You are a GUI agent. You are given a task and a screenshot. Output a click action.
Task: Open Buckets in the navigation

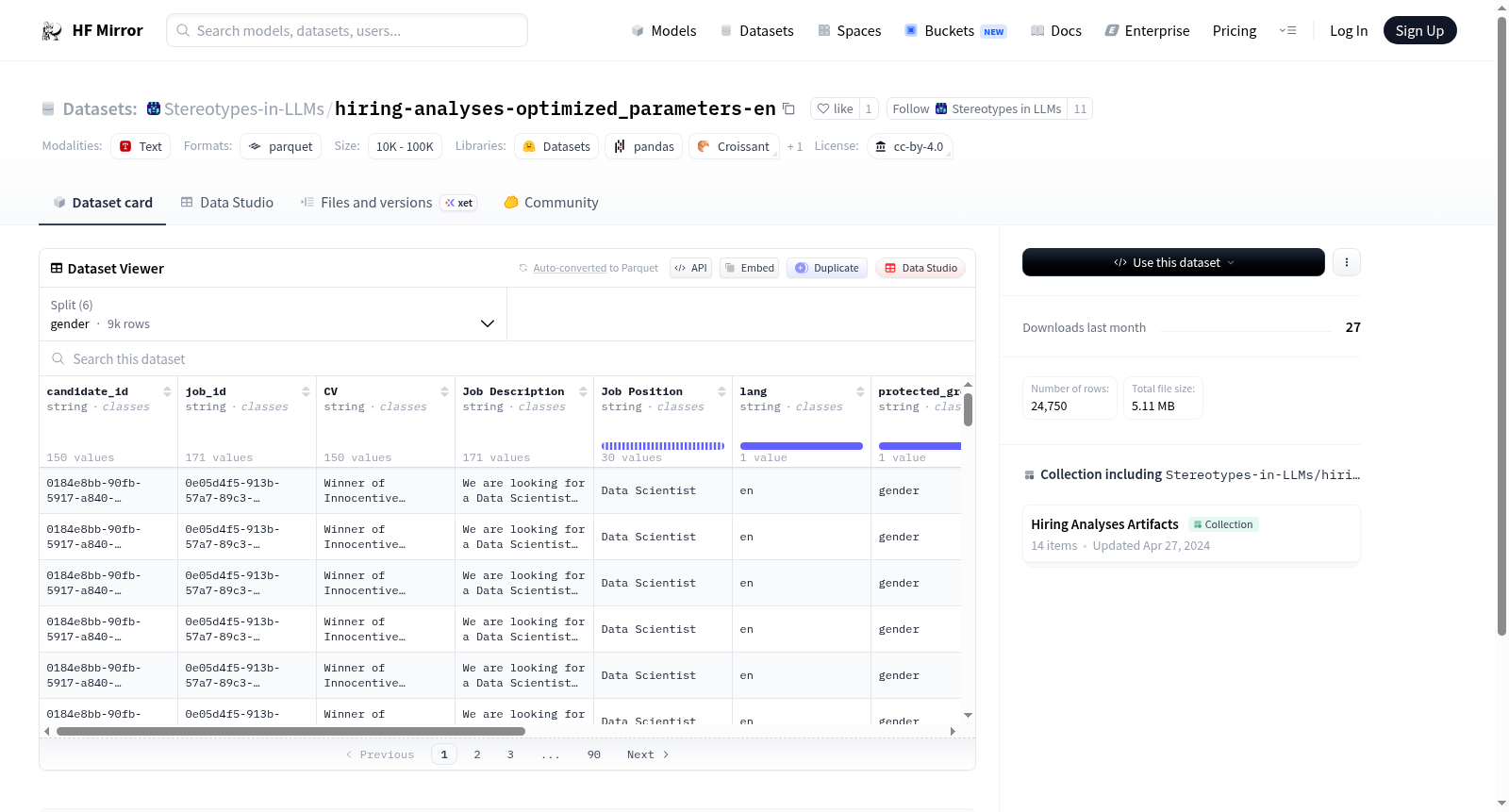[955, 31]
